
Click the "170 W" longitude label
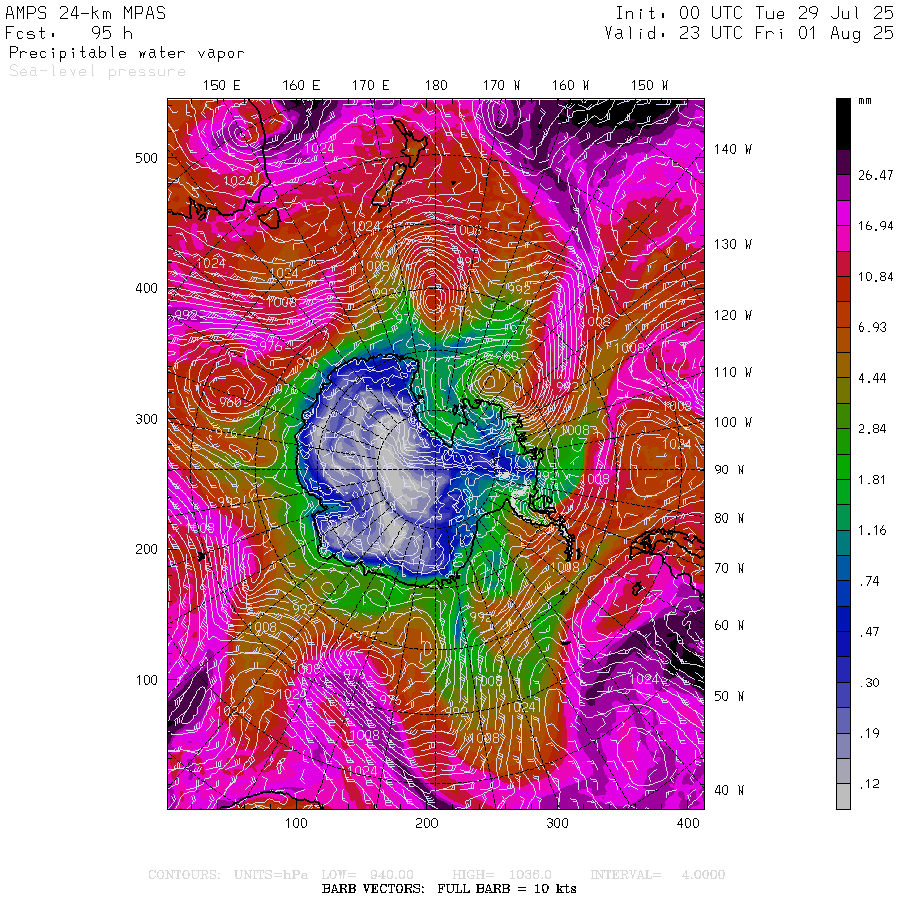501,86
